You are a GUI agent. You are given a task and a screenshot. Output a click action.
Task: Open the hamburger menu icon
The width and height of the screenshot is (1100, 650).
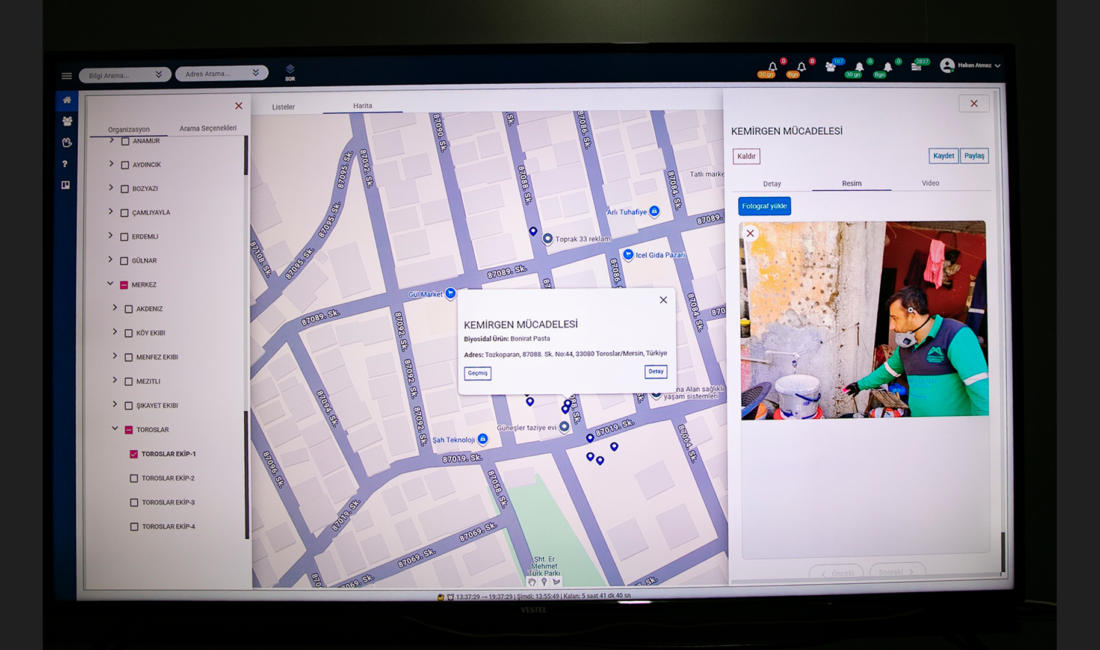(67, 76)
